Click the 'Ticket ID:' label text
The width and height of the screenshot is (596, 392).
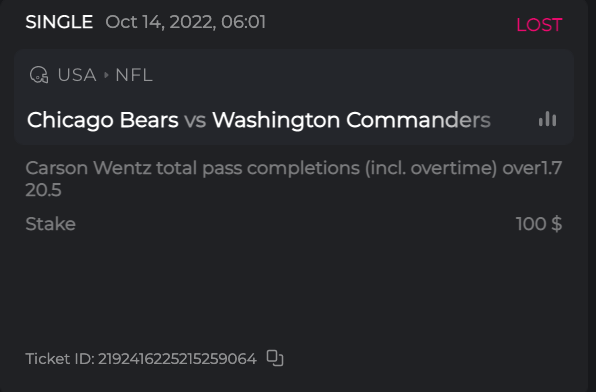(x=60, y=359)
